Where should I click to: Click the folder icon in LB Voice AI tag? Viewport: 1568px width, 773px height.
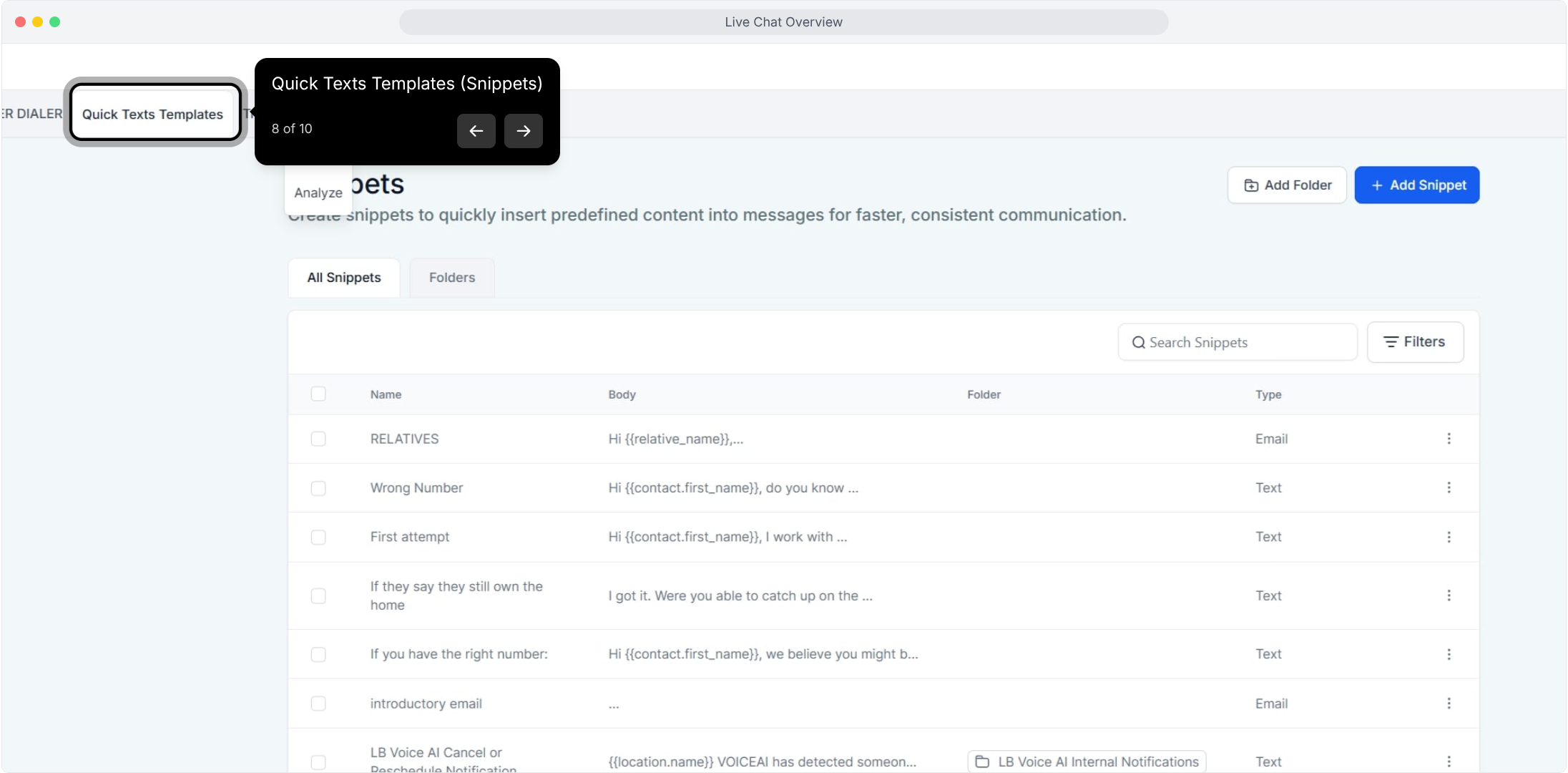(982, 762)
